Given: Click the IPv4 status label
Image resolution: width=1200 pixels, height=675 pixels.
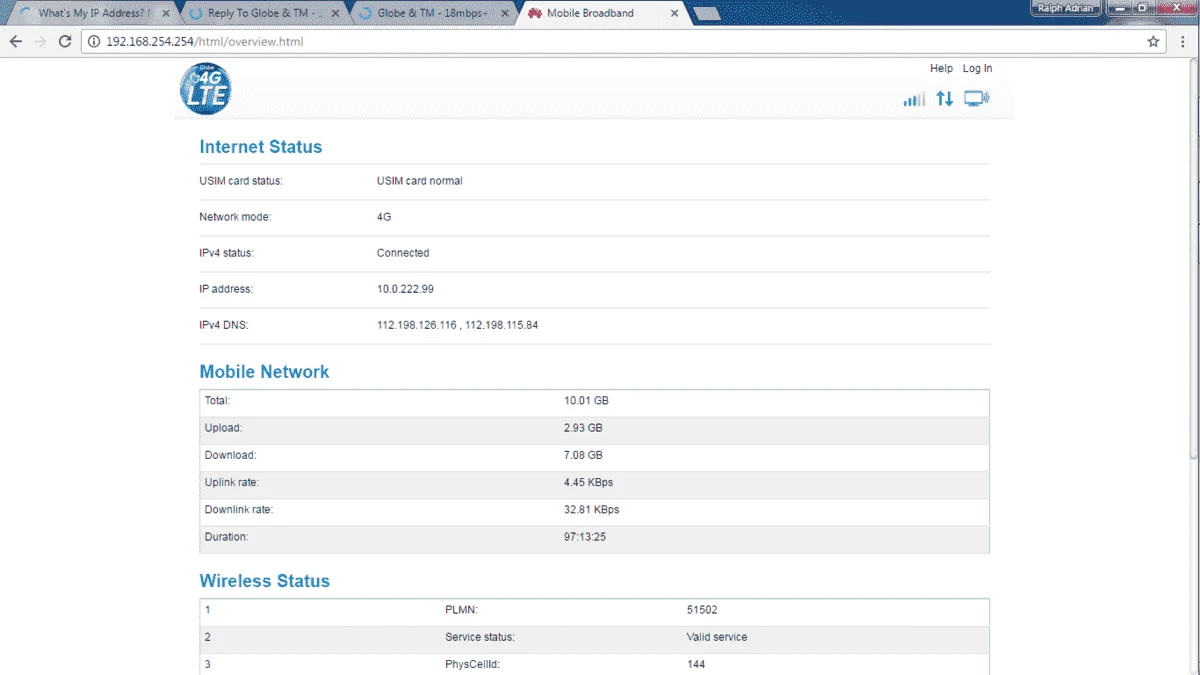Looking at the screenshot, I should pos(227,253).
